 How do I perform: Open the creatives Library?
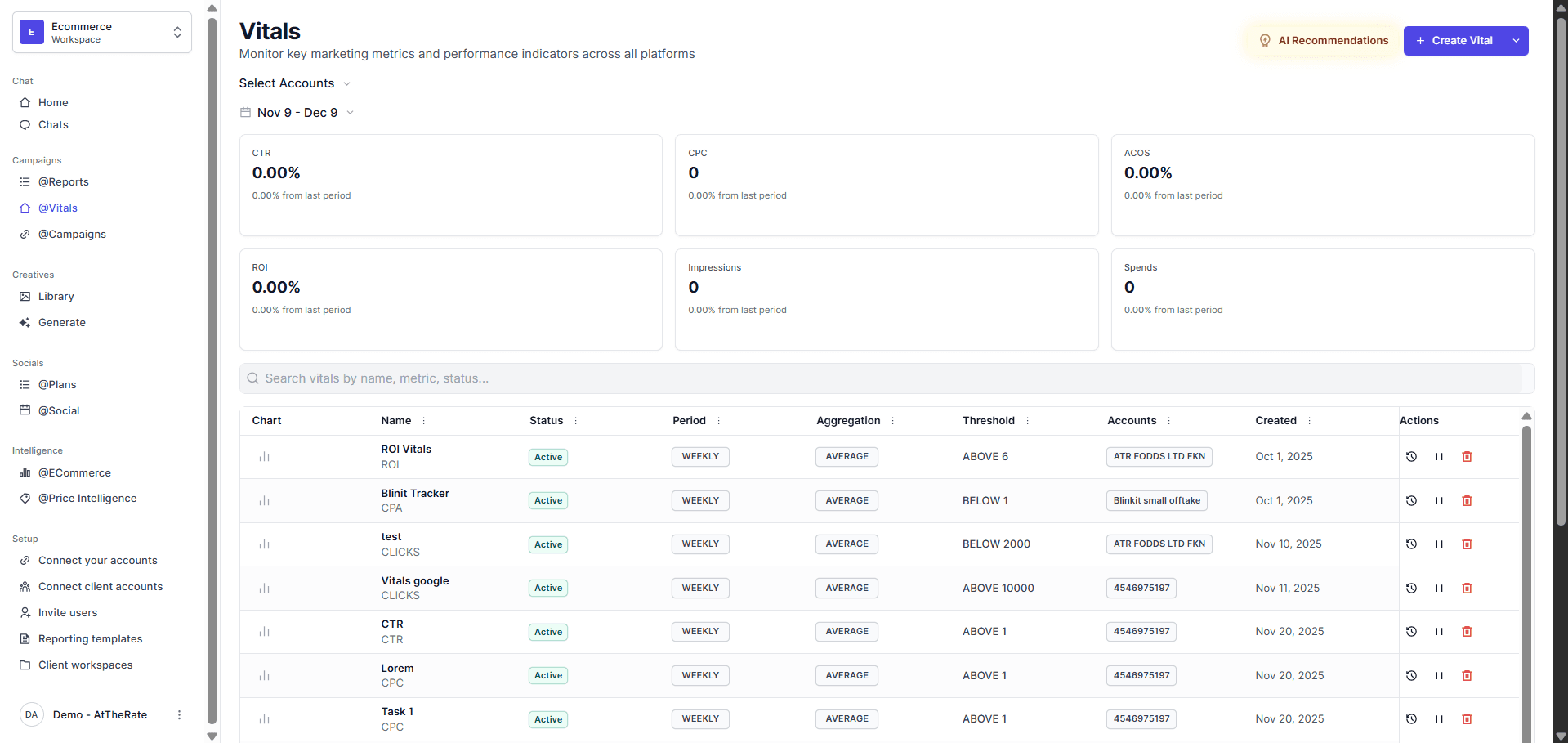click(102, 297)
